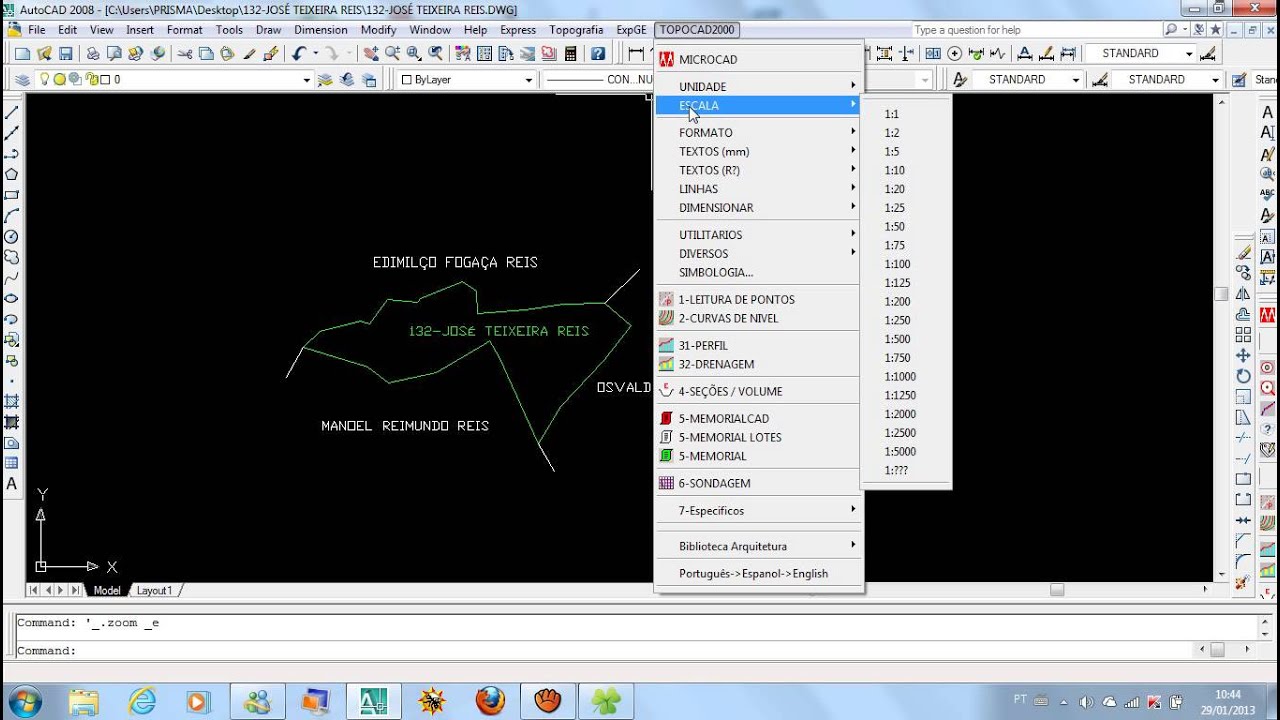Select the Rectangle draw tool
Screen dimensions: 1280x720
[x=12, y=195]
